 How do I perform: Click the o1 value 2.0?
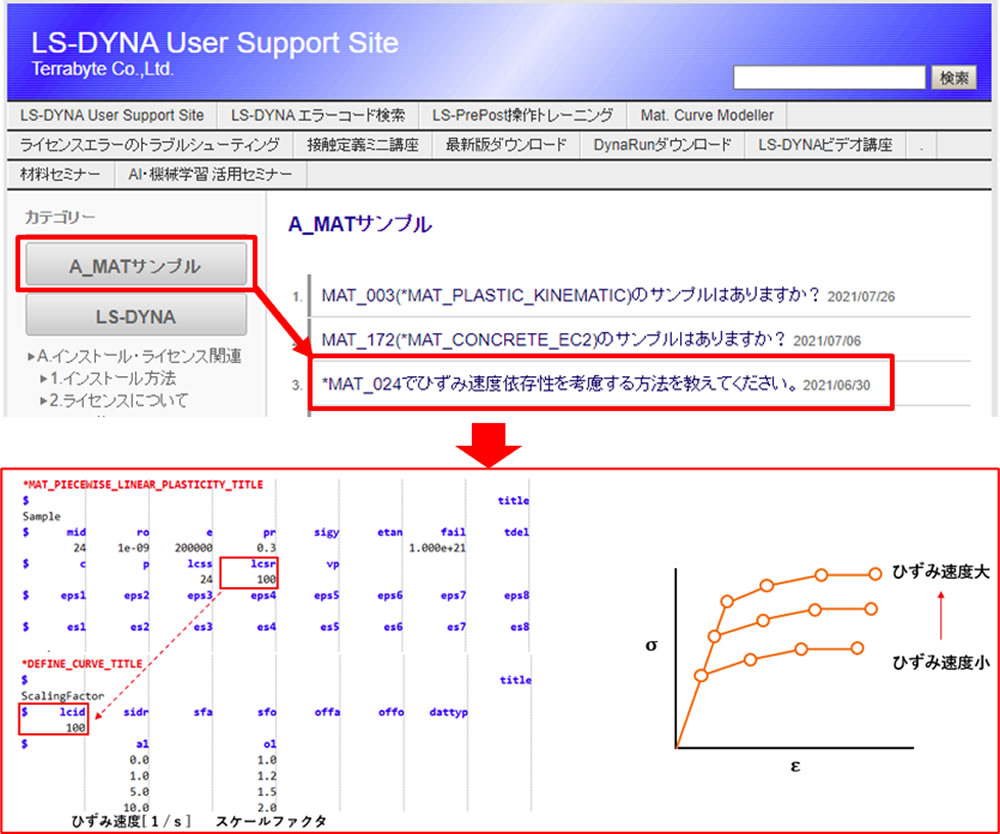(267, 807)
